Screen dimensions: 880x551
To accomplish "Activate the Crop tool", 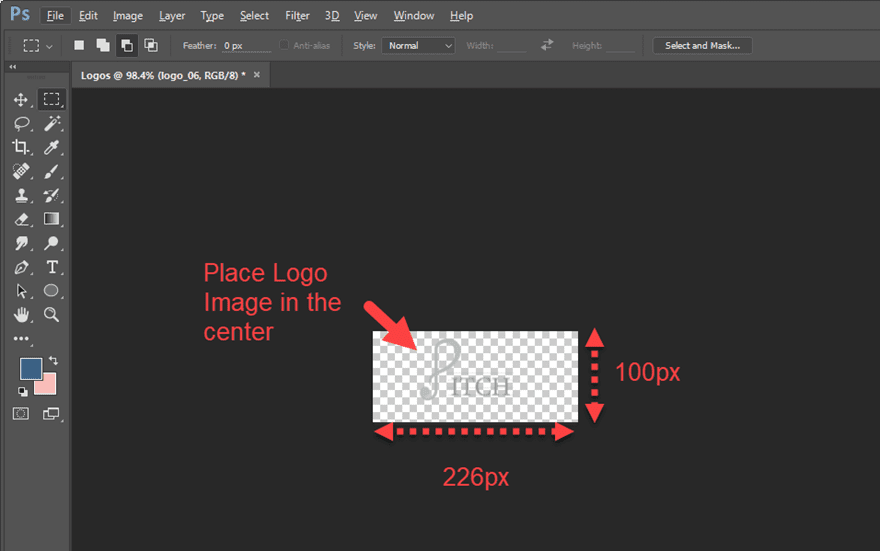I will [21, 147].
